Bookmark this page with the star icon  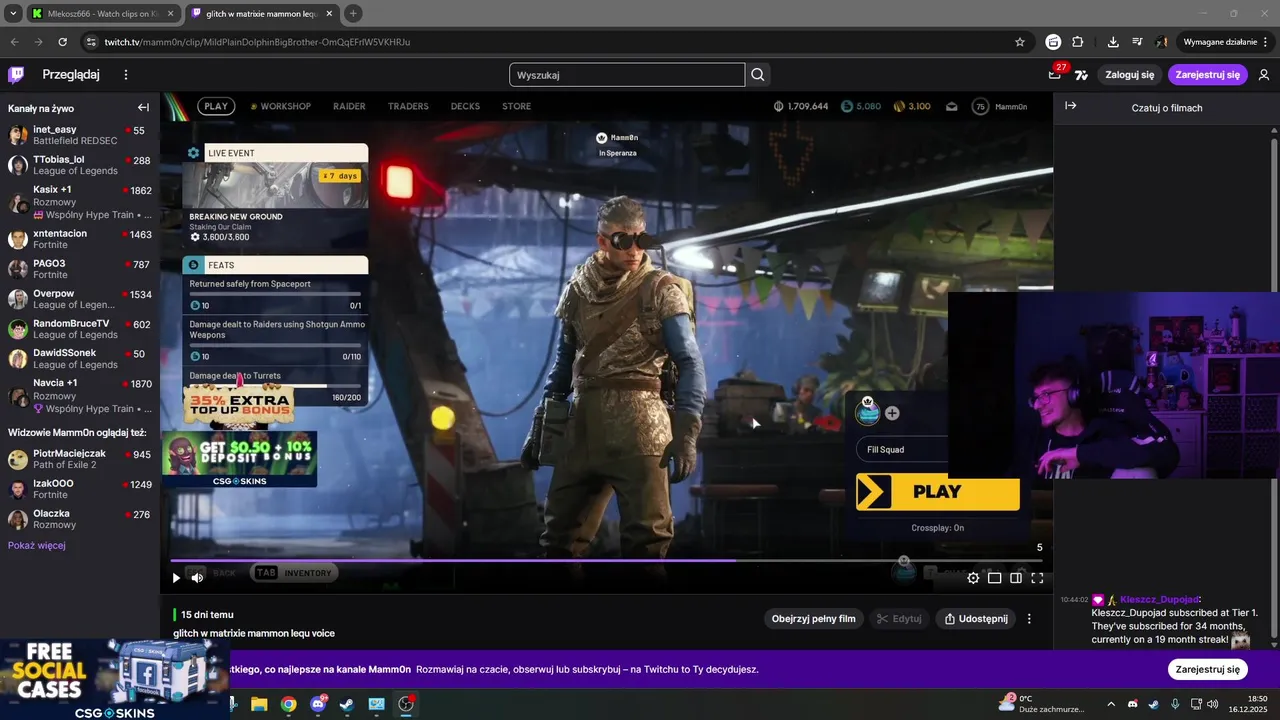click(x=1020, y=42)
